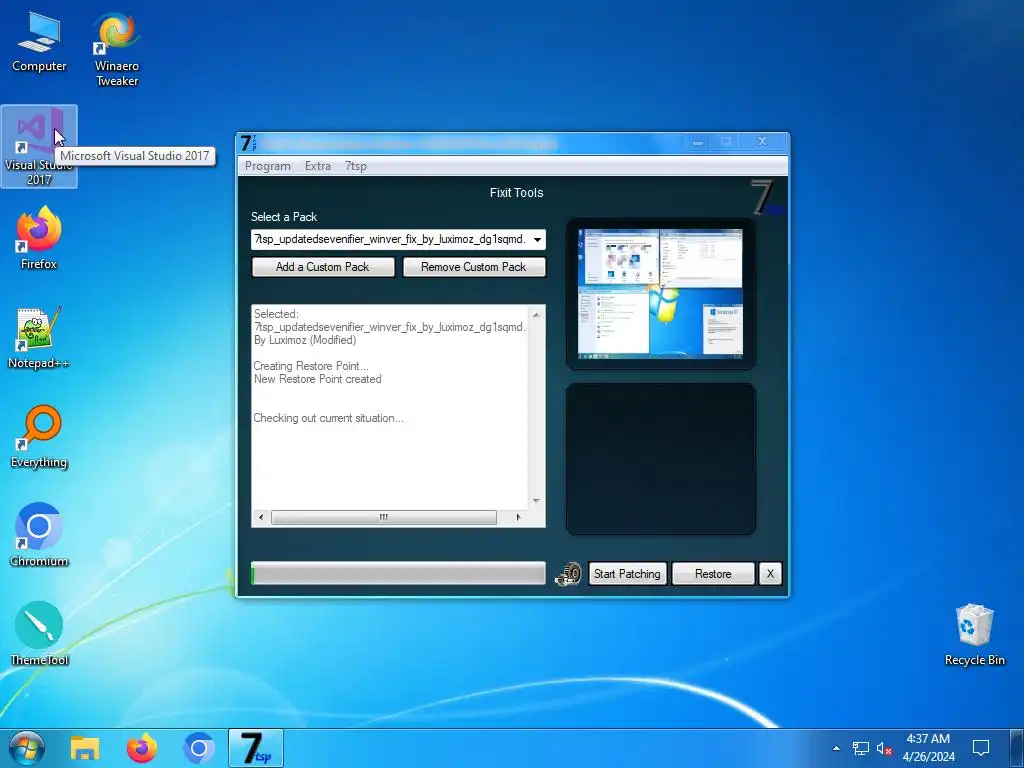1024x768 pixels.
Task: Click Remove Custom Pack
Action: pos(473,266)
